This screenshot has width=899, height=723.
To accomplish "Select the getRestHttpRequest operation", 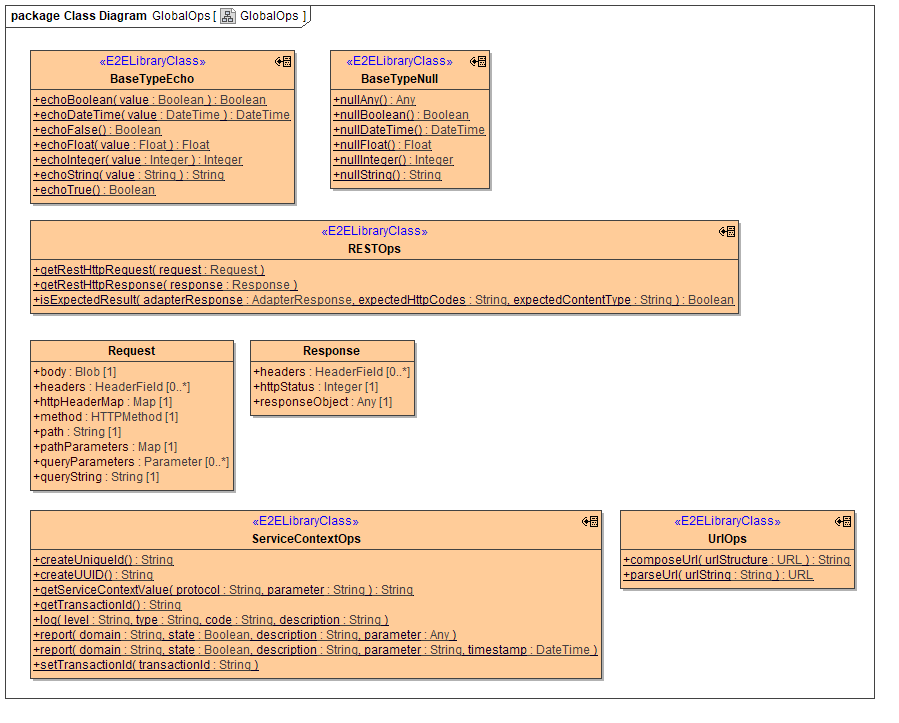I will (x=149, y=270).
